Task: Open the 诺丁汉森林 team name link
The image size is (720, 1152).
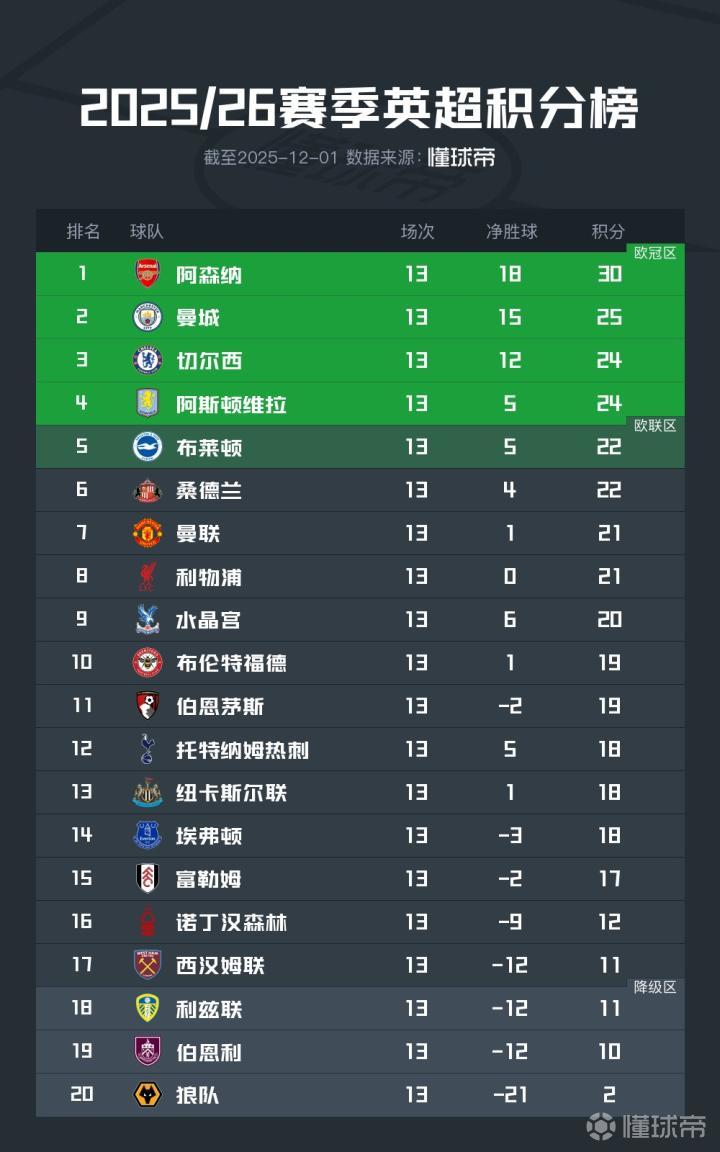Action: click(232, 922)
